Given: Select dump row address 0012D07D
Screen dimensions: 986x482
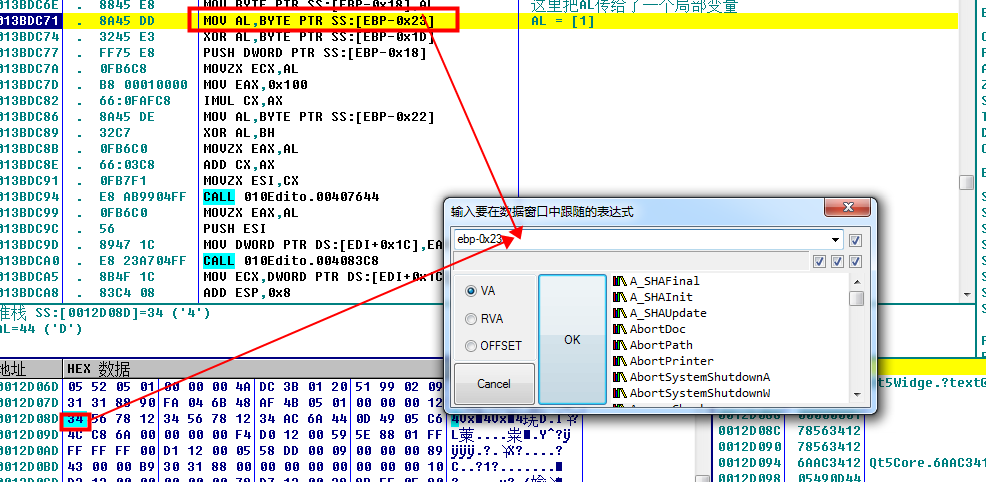Looking at the screenshot, I should point(30,402).
